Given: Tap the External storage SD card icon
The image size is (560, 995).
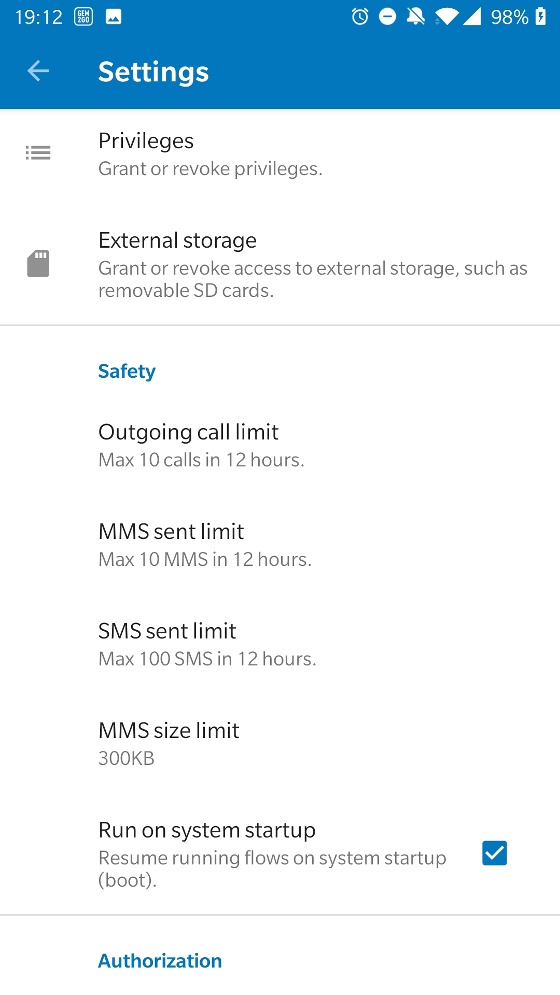Looking at the screenshot, I should coord(38,263).
